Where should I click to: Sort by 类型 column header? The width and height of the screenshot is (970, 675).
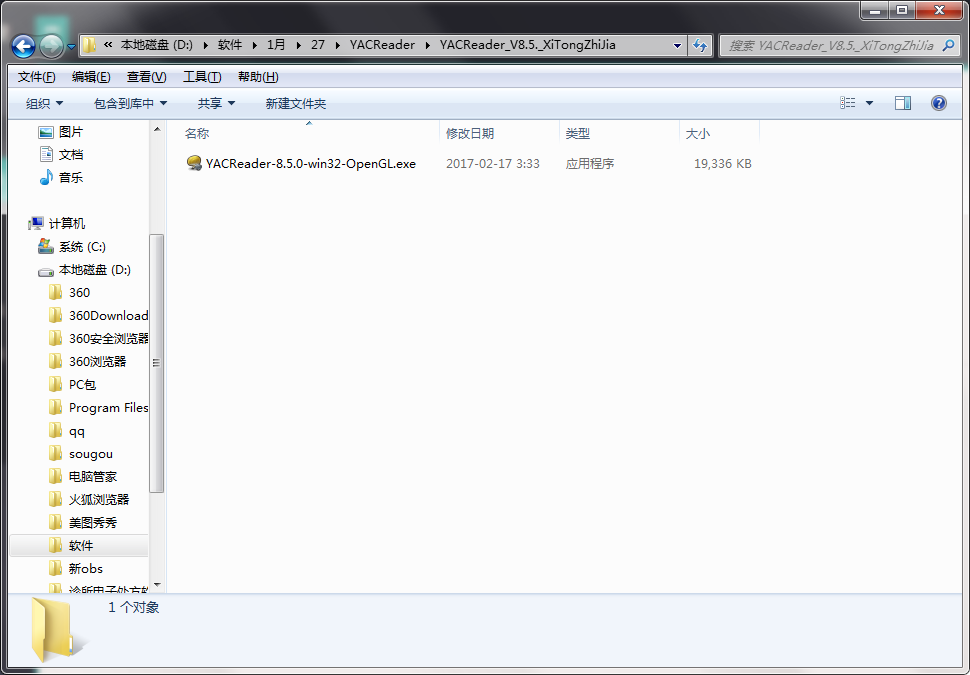(619, 133)
